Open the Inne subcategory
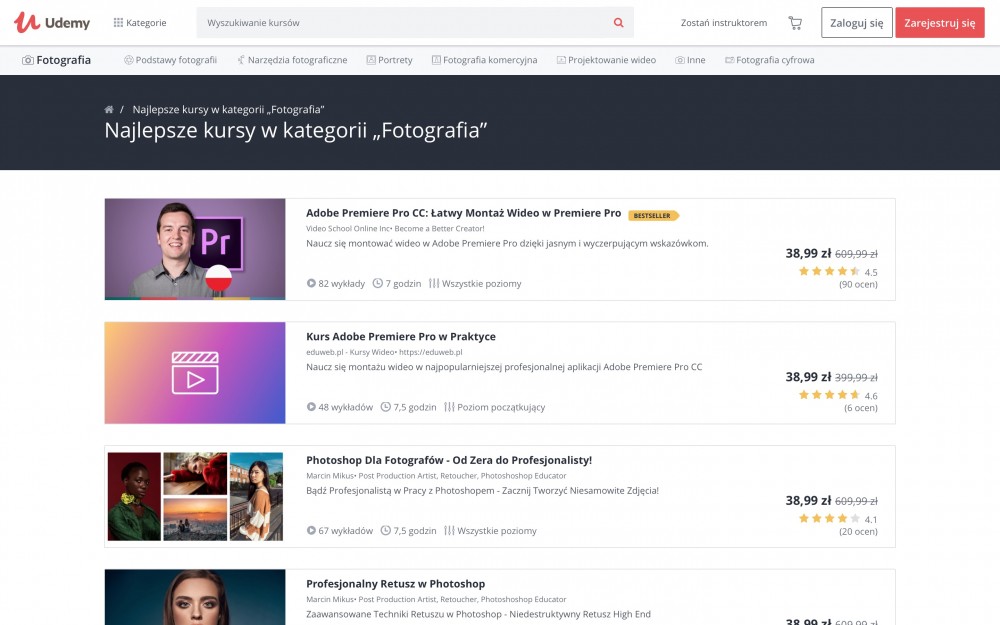This screenshot has height=625, width=1000. pyautogui.click(x=690, y=60)
